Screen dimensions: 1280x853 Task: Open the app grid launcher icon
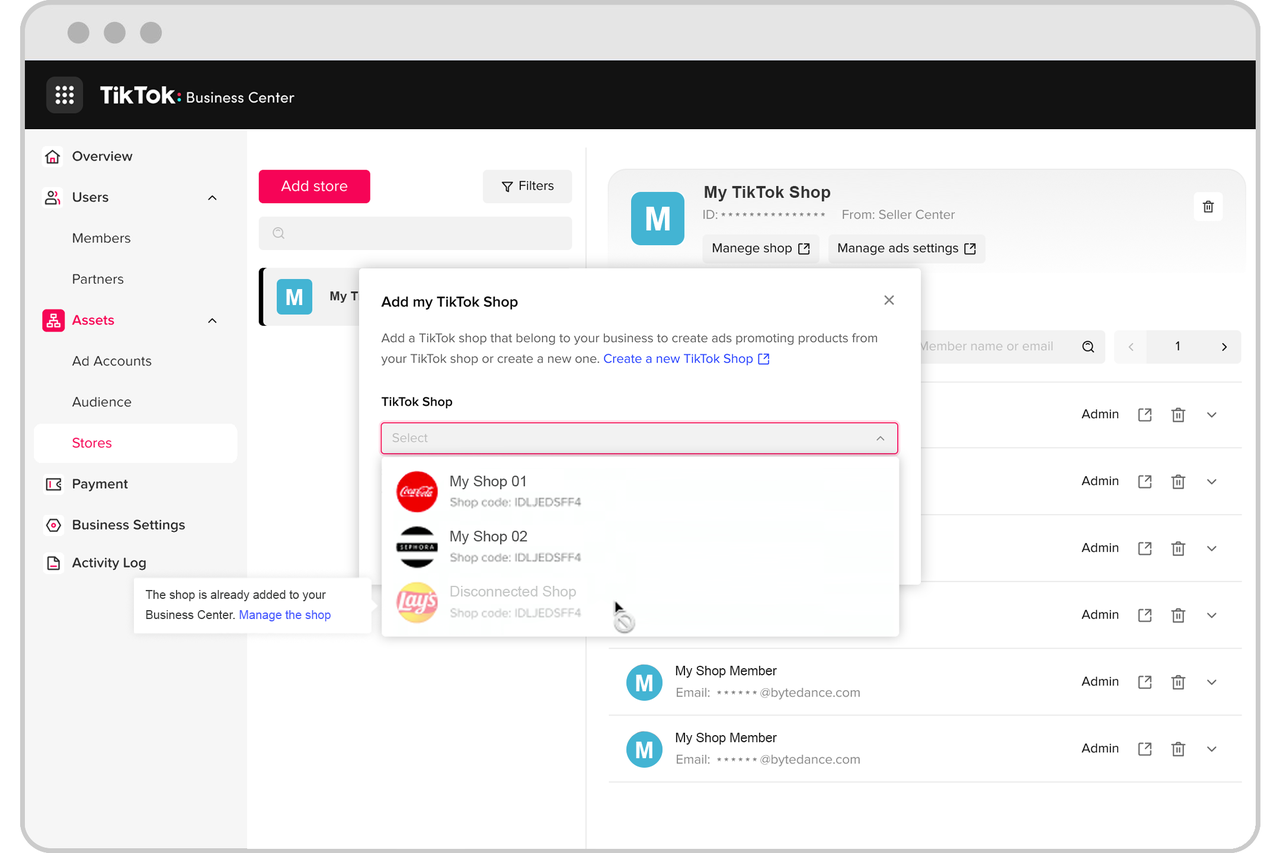tap(65, 95)
